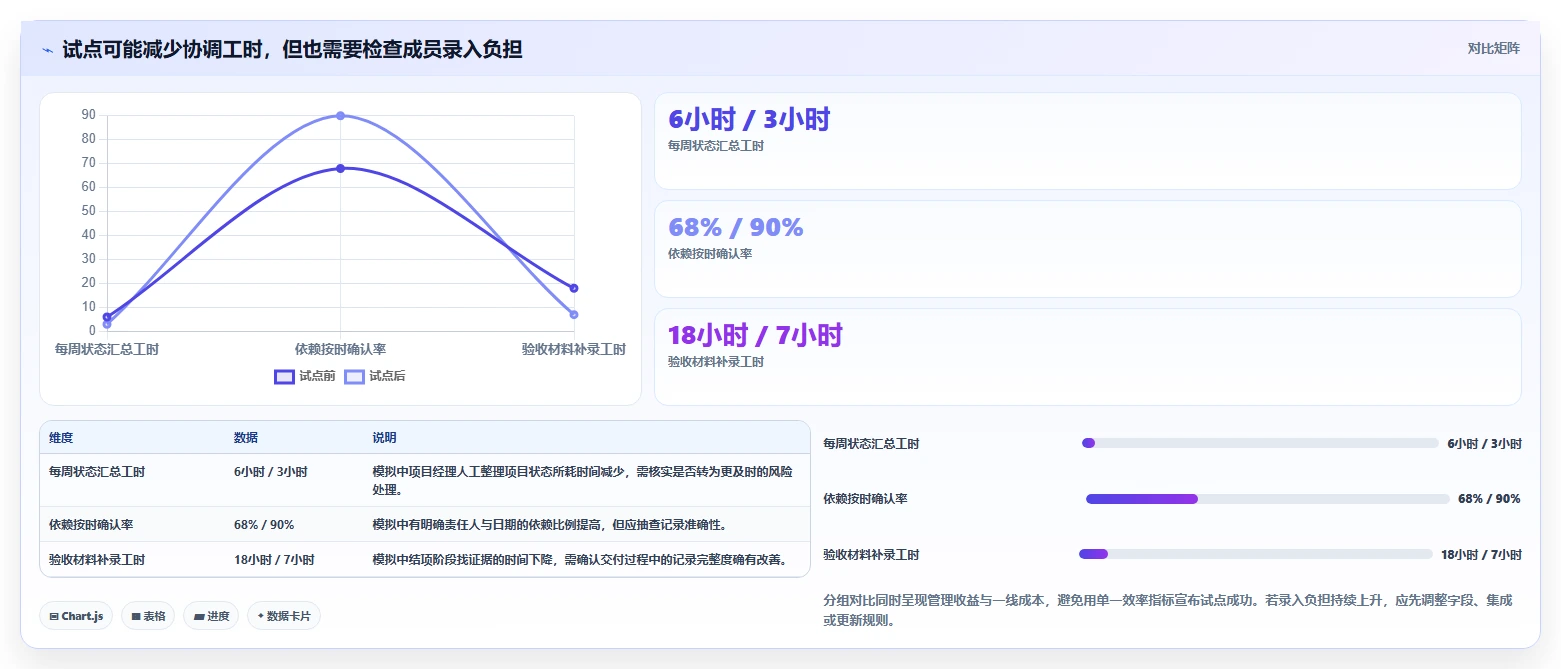
Task: Click the progress value 6小时 / 3小时
Action: point(1484,443)
